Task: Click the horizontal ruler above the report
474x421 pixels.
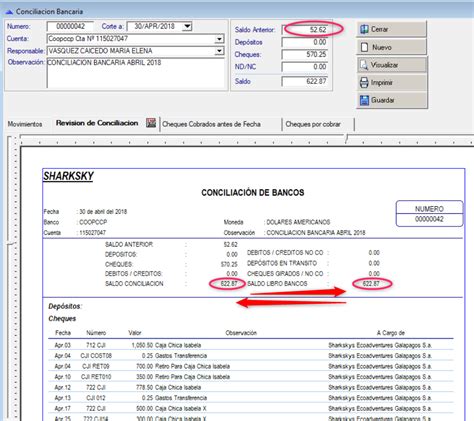Action: pyautogui.click(x=247, y=140)
